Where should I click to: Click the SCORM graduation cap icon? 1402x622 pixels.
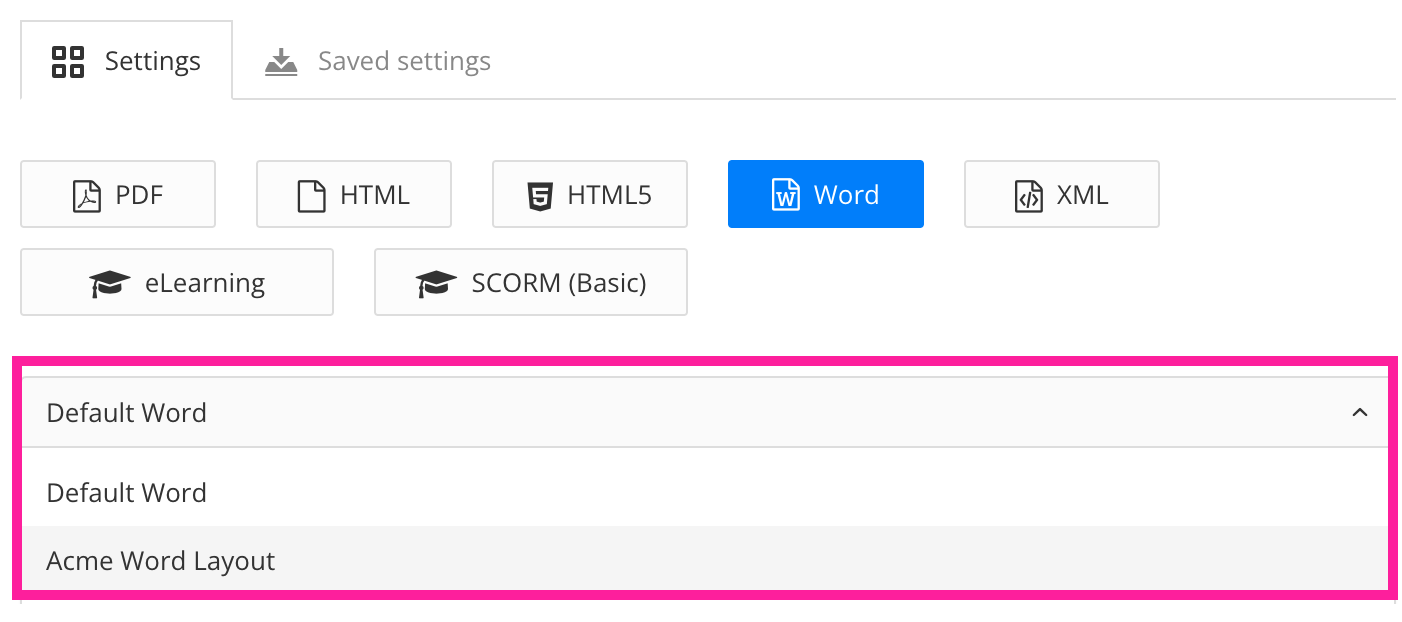436,282
